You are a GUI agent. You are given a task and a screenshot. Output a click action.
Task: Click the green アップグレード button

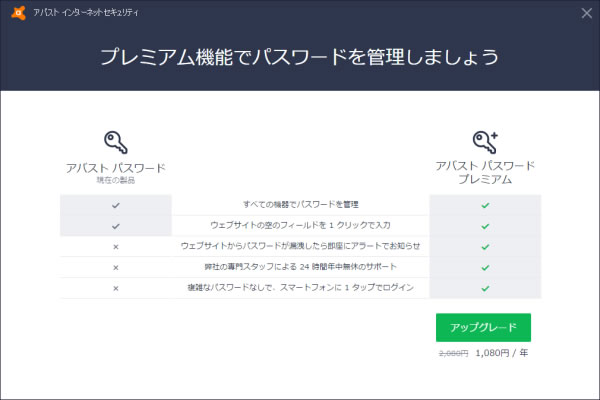(x=483, y=327)
